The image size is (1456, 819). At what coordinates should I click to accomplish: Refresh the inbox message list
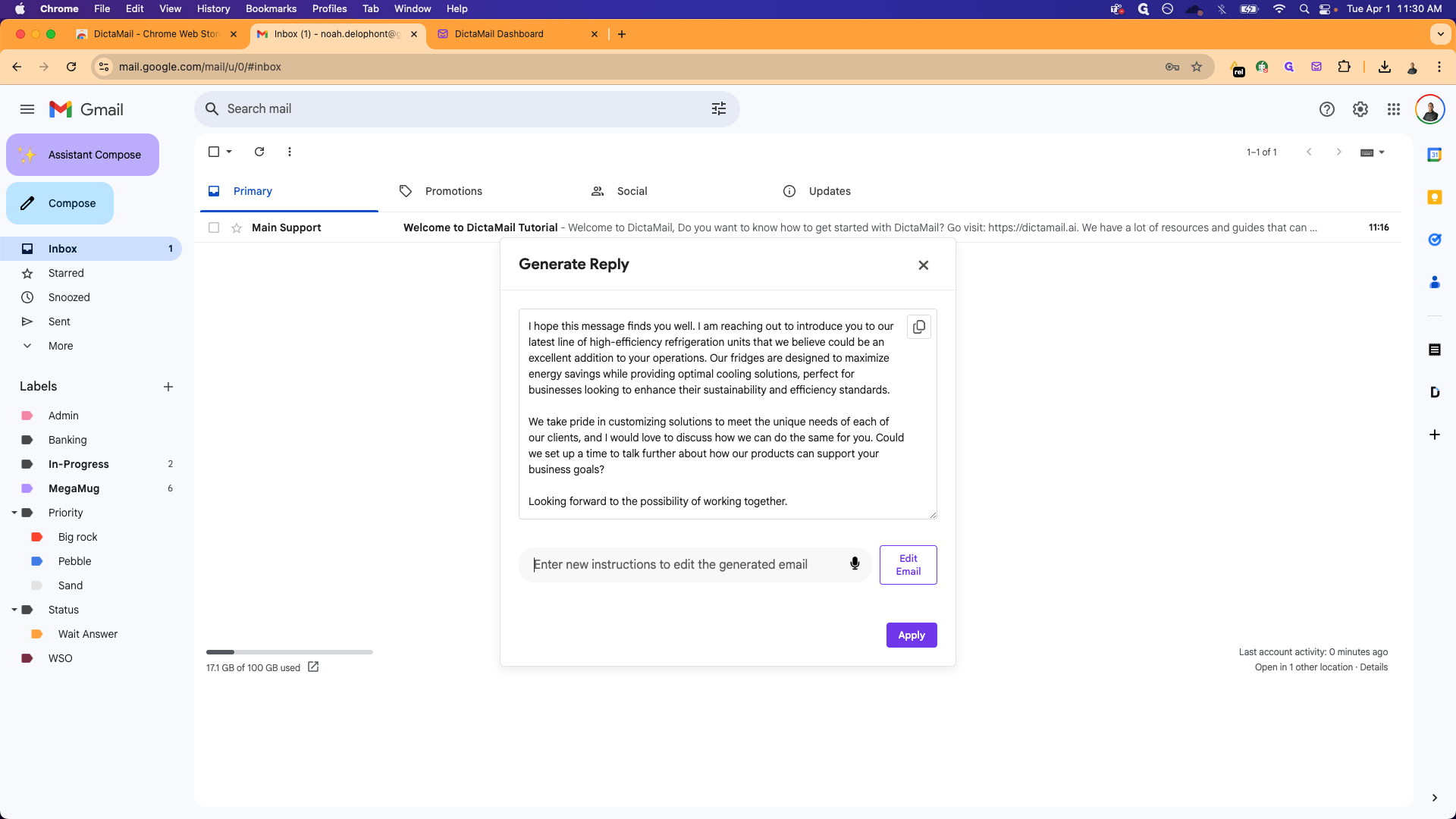[x=259, y=152]
